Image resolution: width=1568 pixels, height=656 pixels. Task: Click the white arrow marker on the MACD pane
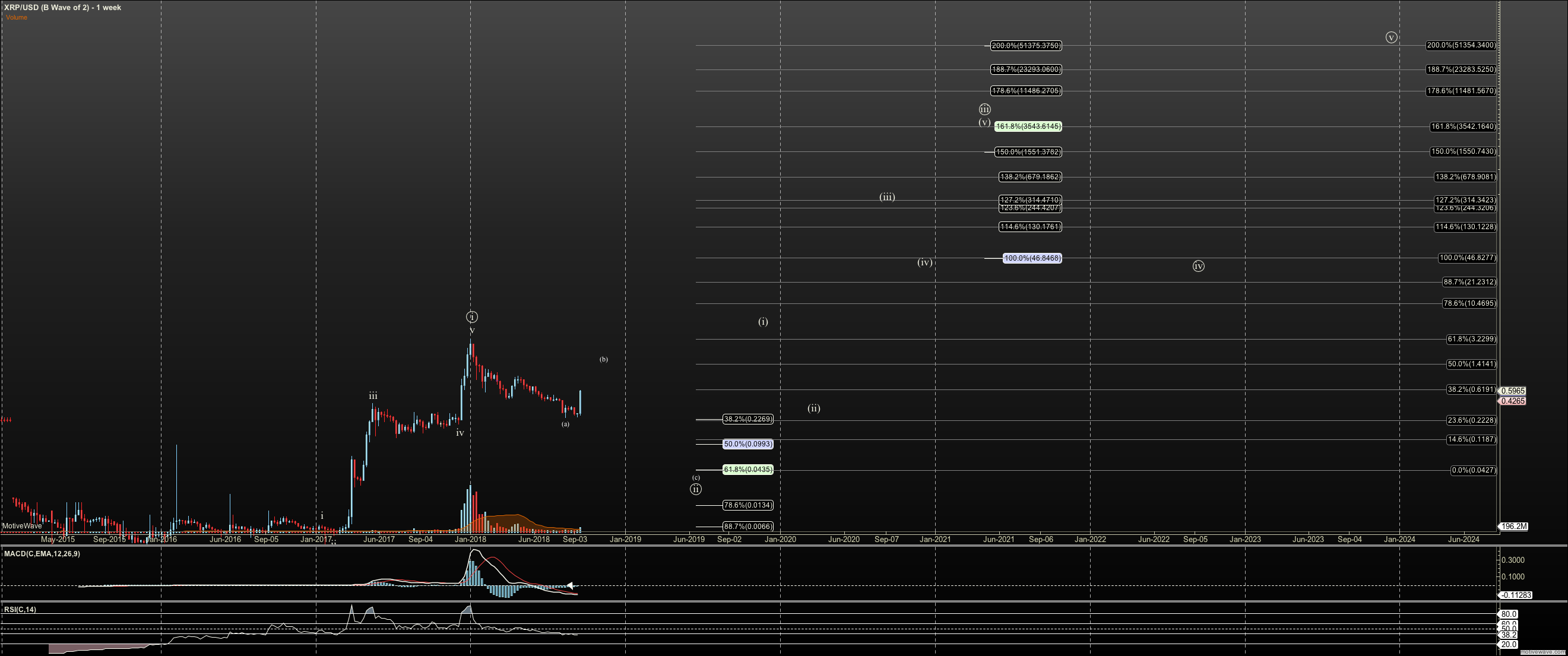[x=571, y=585]
